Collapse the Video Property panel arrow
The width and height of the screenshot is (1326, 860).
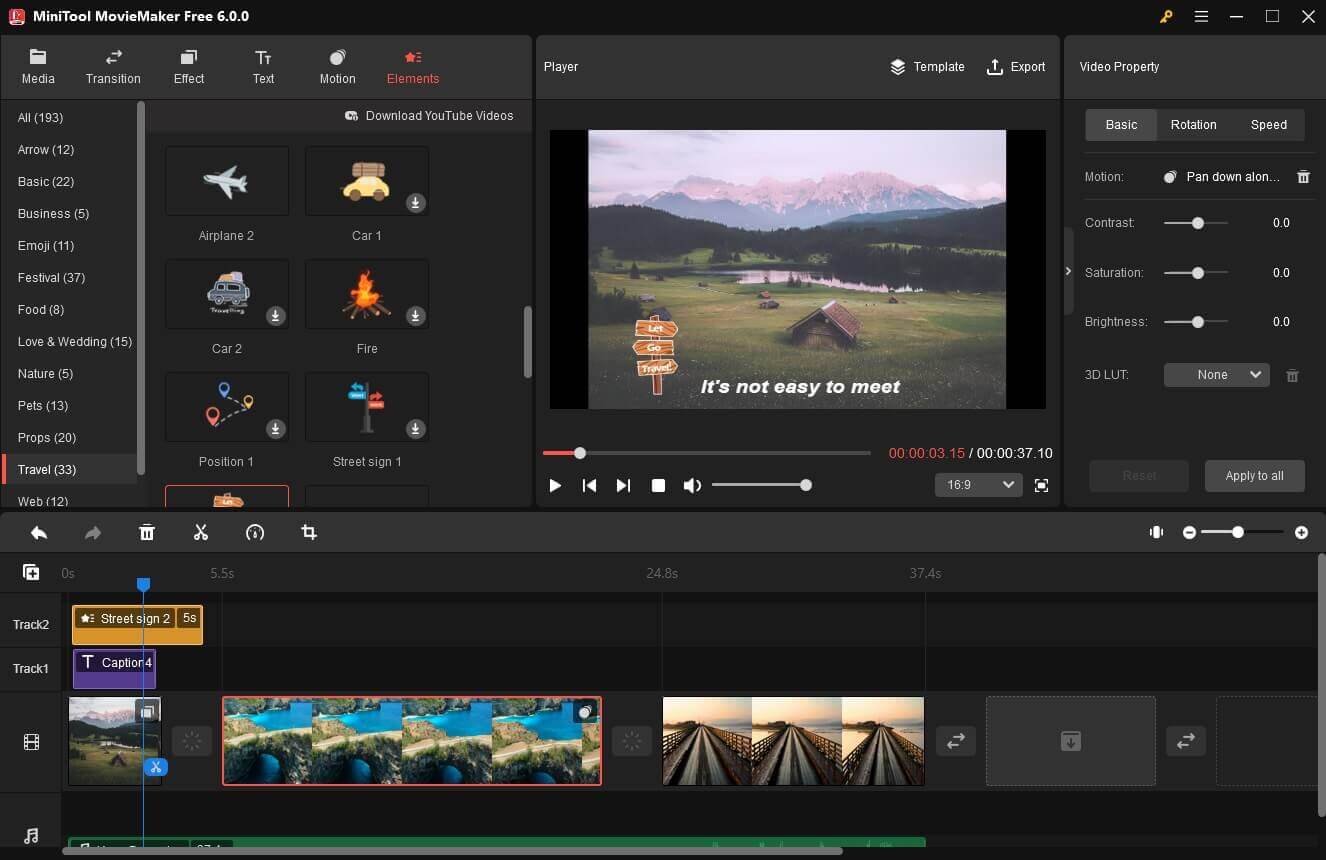(x=1067, y=272)
